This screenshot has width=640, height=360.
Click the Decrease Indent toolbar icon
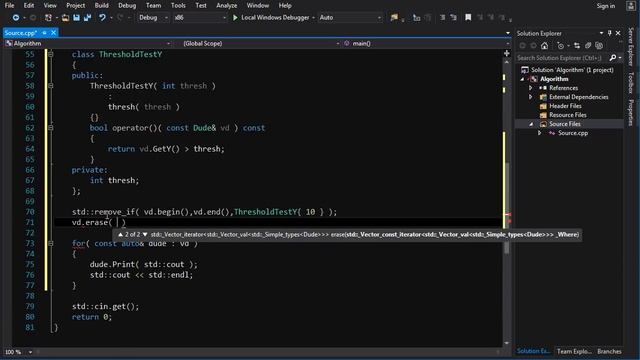pyautogui.click(x=442, y=18)
